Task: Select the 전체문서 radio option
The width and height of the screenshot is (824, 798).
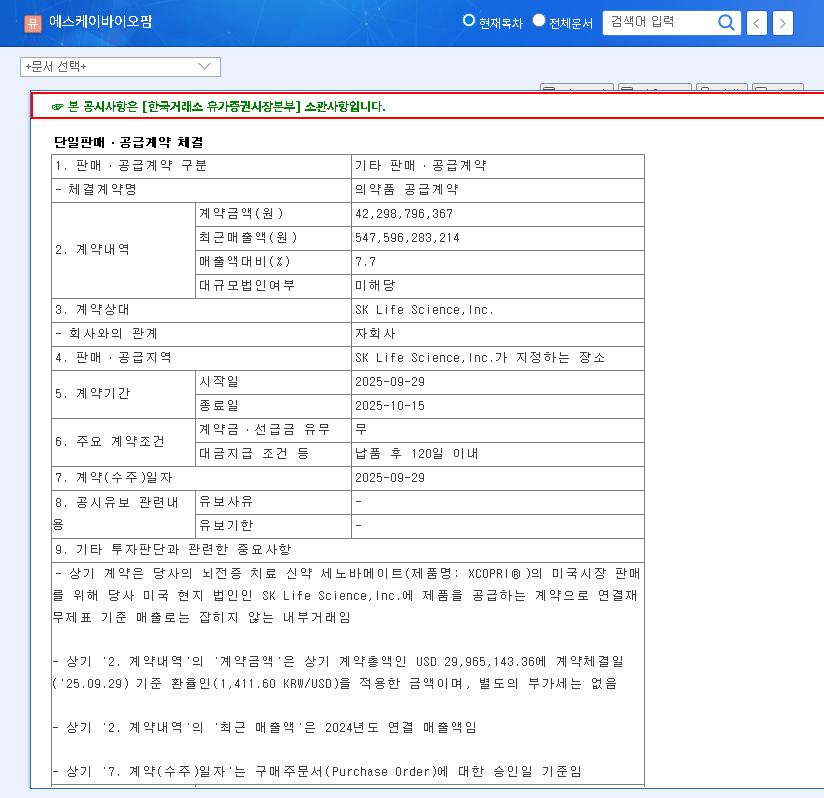Action: [x=539, y=20]
